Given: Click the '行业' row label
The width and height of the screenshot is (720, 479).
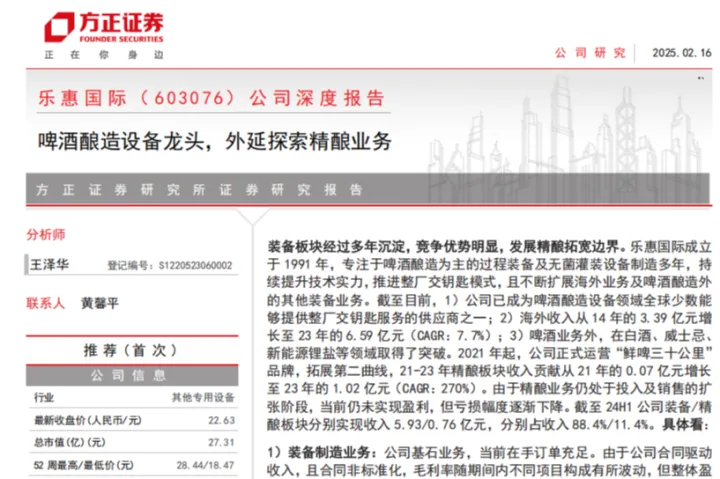Looking at the screenshot, I should (x=44, y=397).
